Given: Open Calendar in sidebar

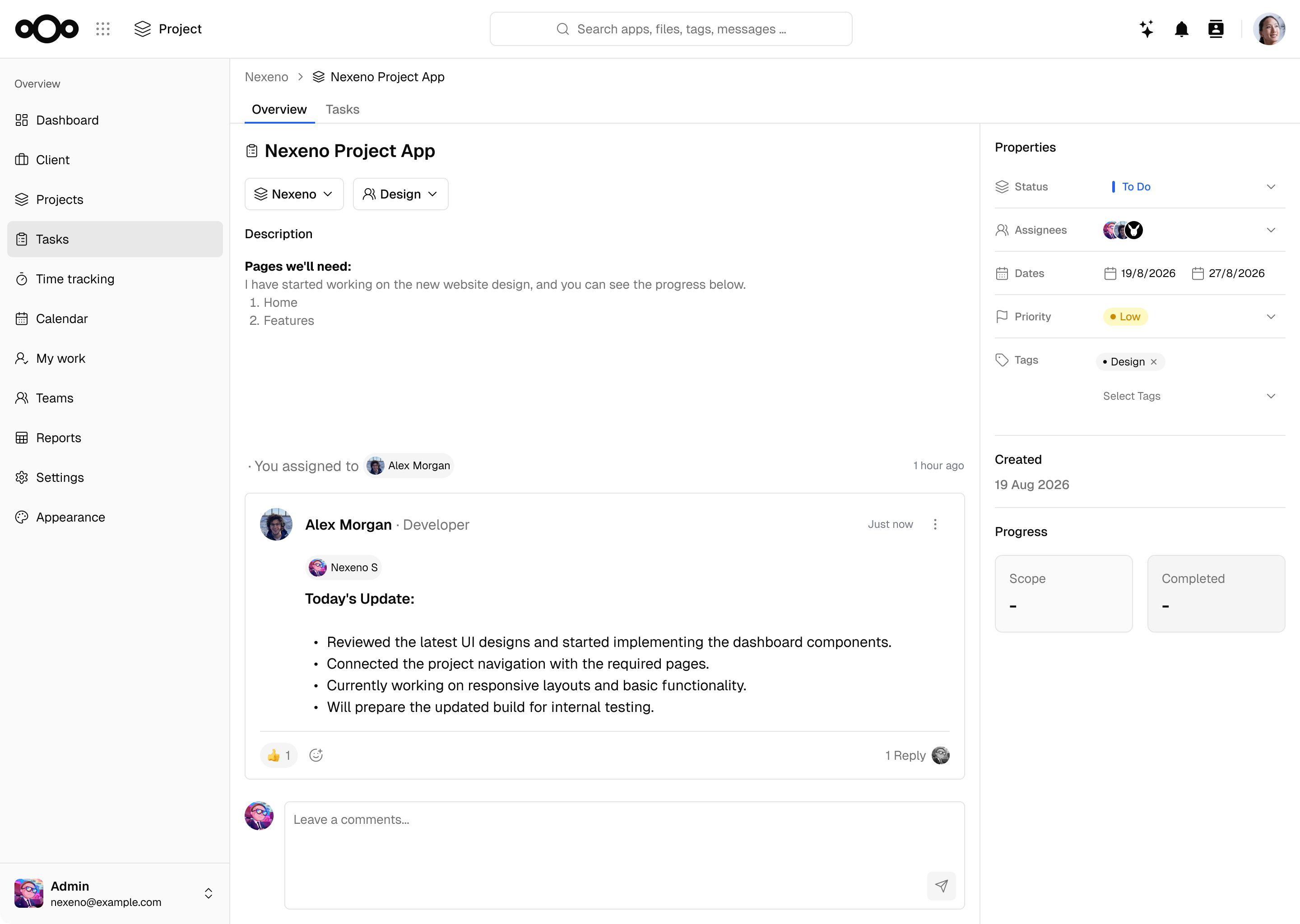Looking at the screenshot, I should point(115,319).
